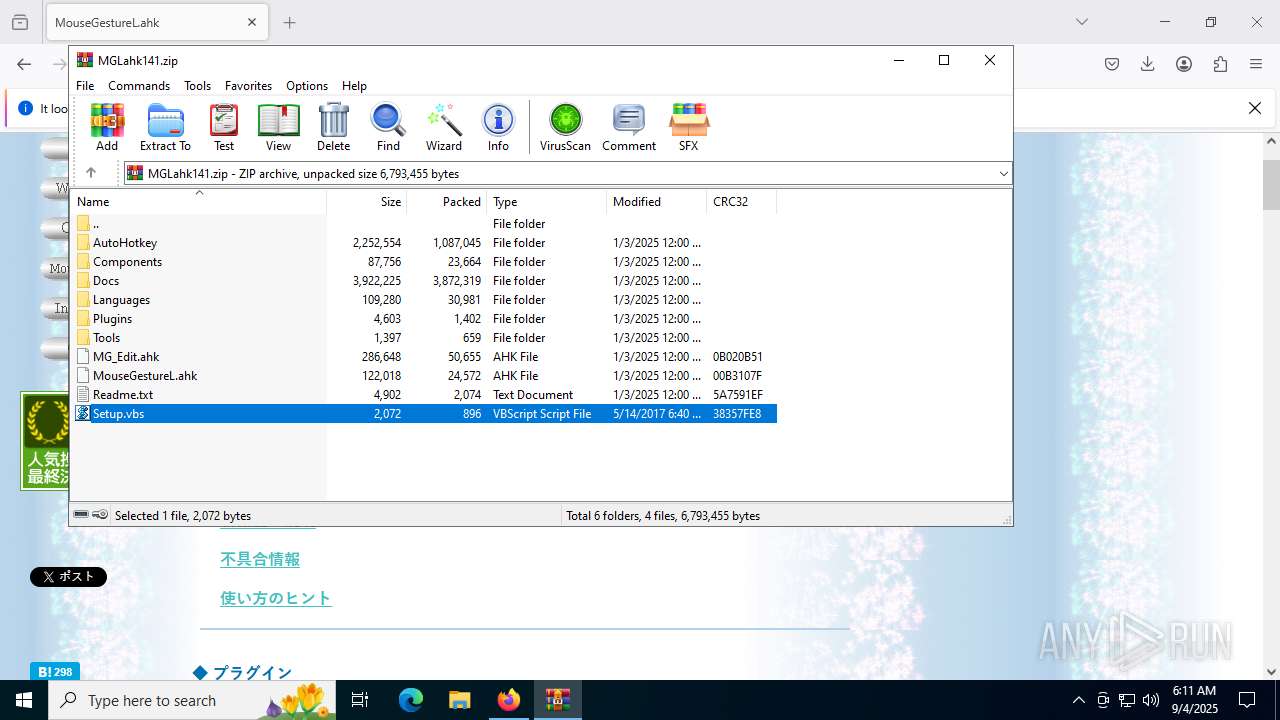Image resolution: width=1280 pixels, height=720 pixels.
Task: Open the Action Center notifications icon
Action: coord(1247,700)
